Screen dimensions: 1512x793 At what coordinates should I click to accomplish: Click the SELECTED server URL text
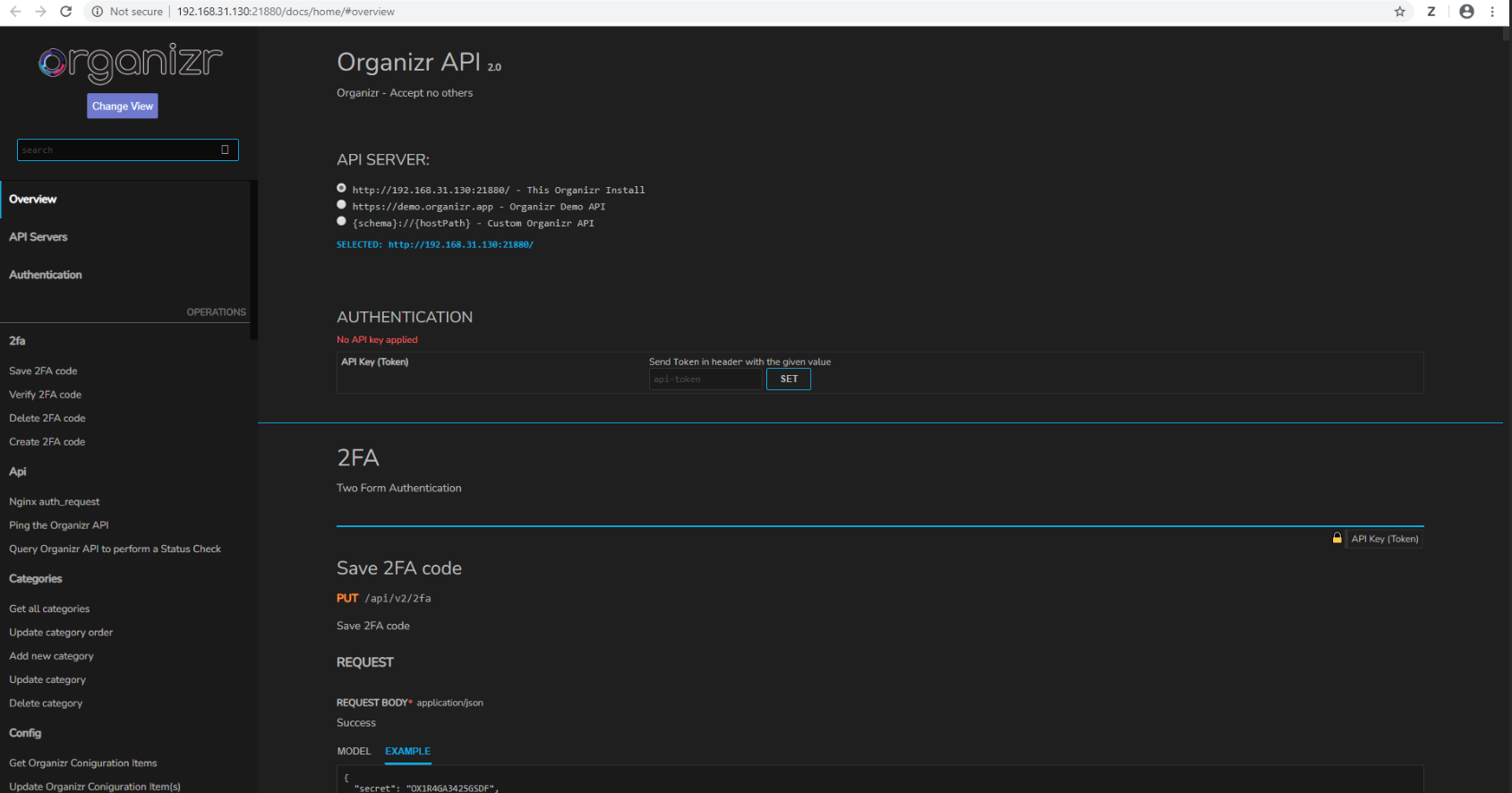click(x=435, y=244)
